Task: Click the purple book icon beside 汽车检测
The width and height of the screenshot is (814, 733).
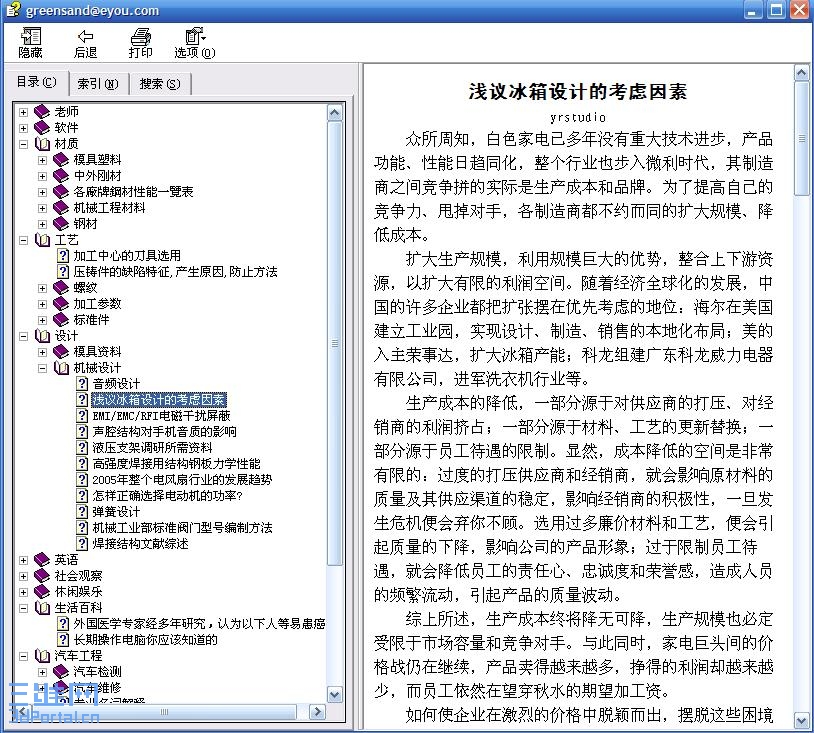Action: (62, 672)
